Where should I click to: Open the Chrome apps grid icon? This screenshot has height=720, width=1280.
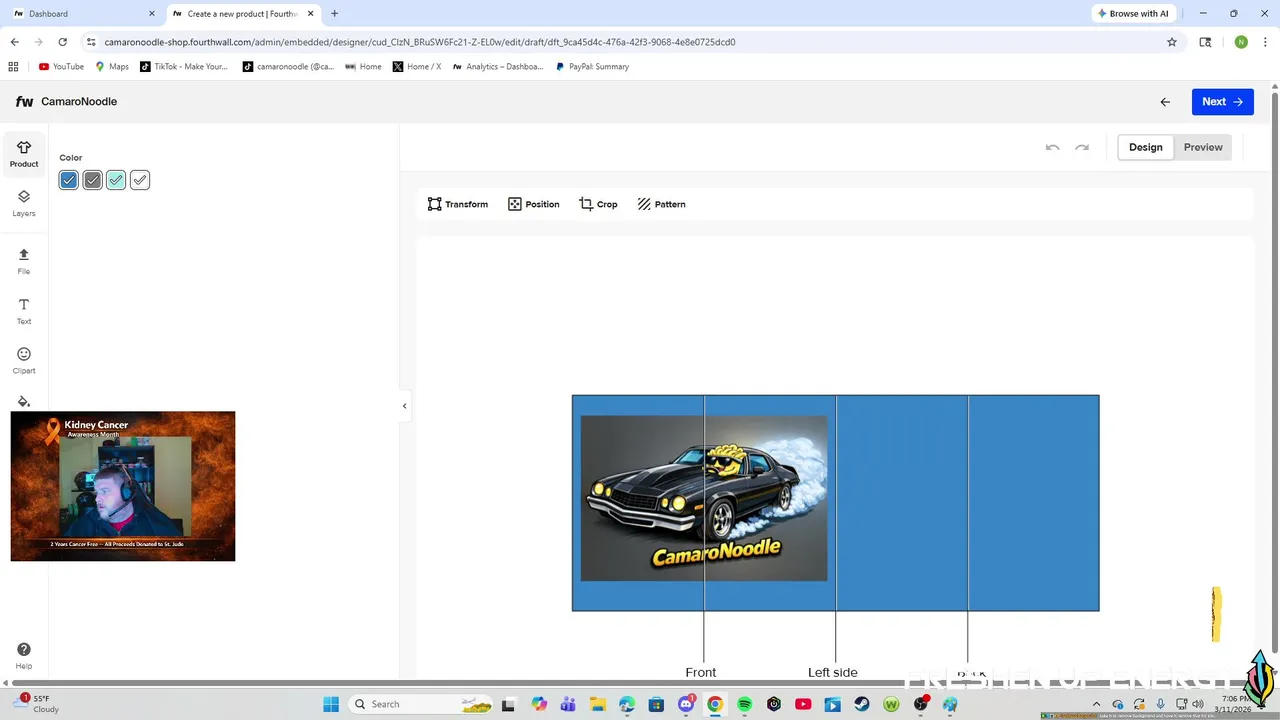(x=13, y=67)
